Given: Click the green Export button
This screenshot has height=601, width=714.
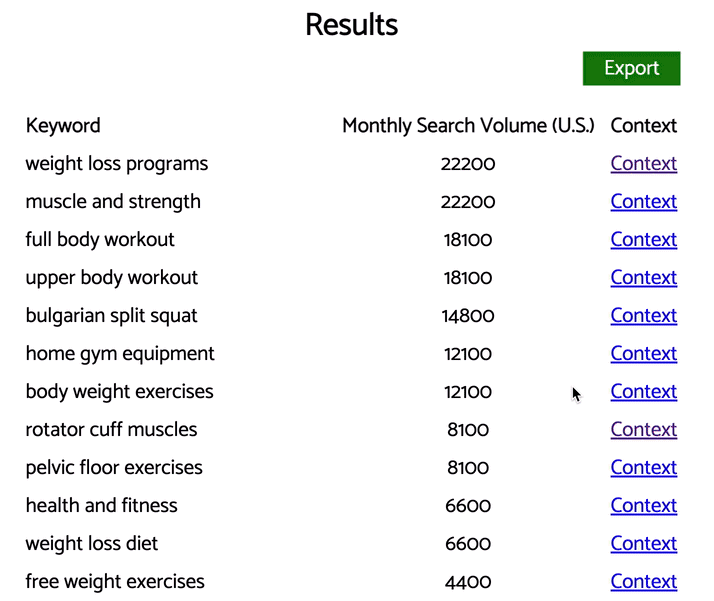Looking at the screenshot, I should coord(631,69).
